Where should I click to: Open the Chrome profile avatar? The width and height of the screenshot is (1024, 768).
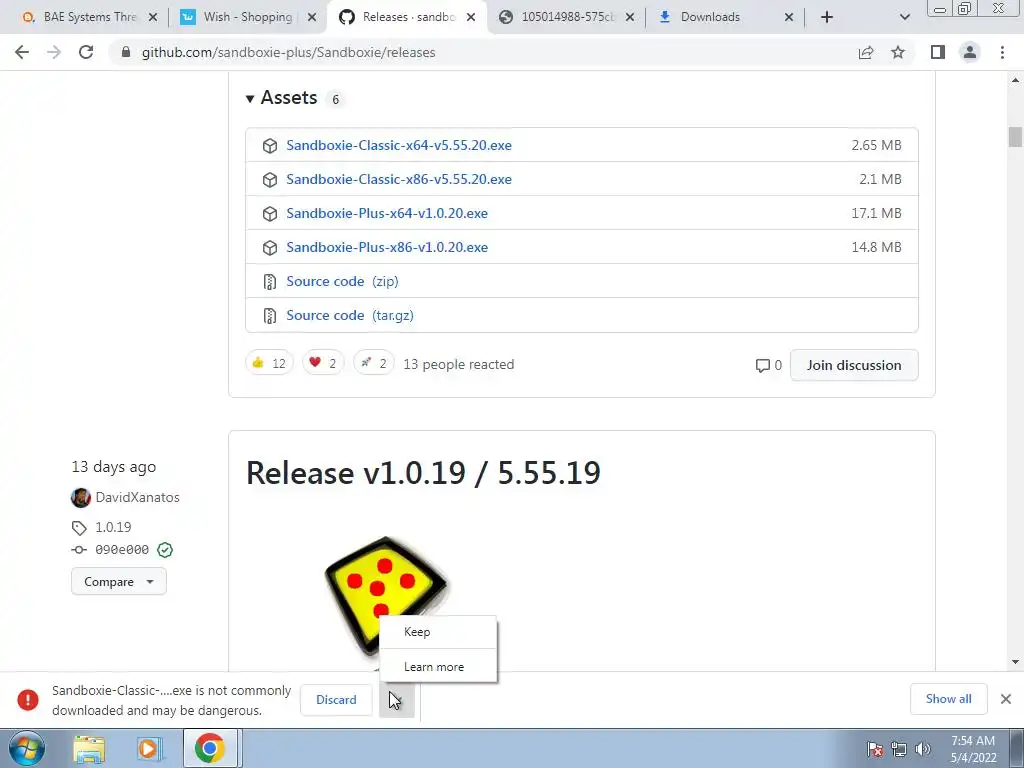click(x=970, y=52)
